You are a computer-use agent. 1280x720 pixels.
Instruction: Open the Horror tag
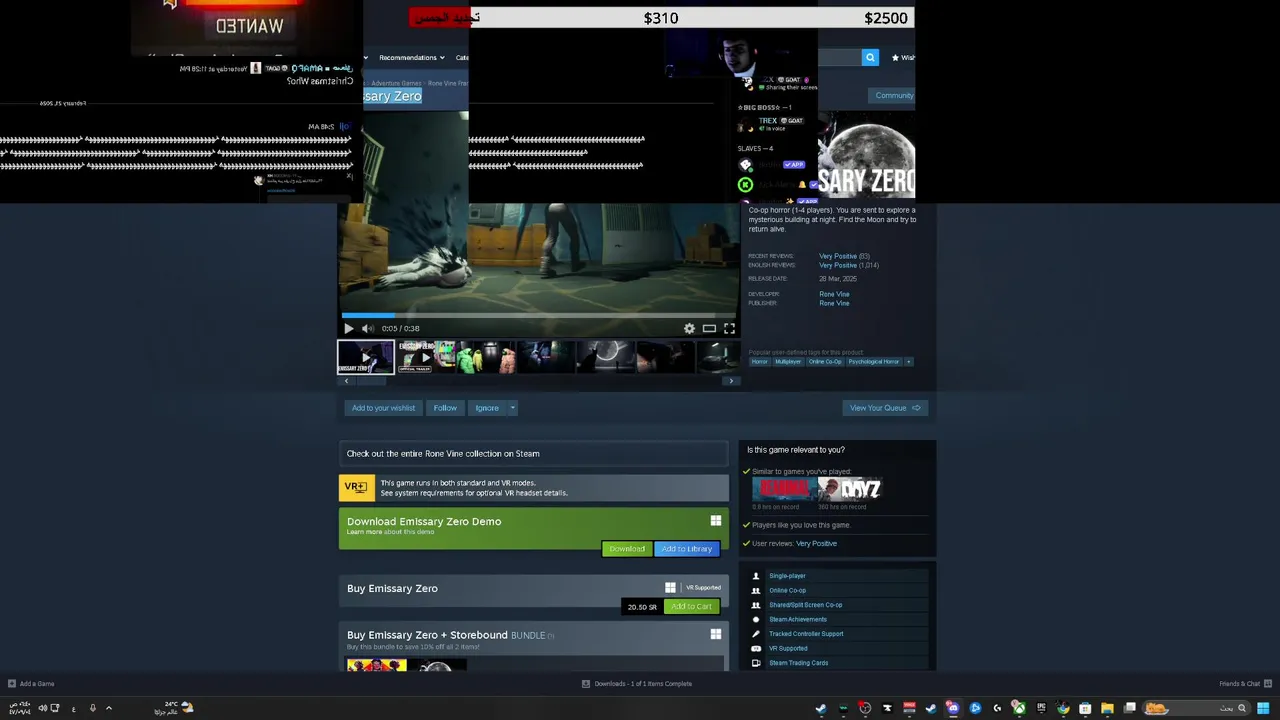(x=760, y=362)
